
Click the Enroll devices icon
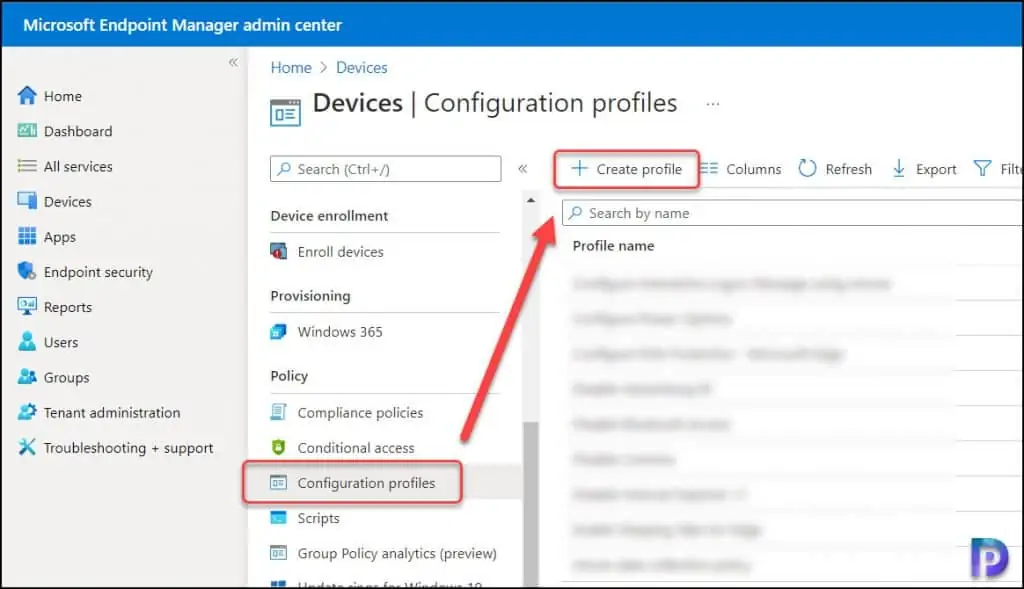tap(279, 251)
